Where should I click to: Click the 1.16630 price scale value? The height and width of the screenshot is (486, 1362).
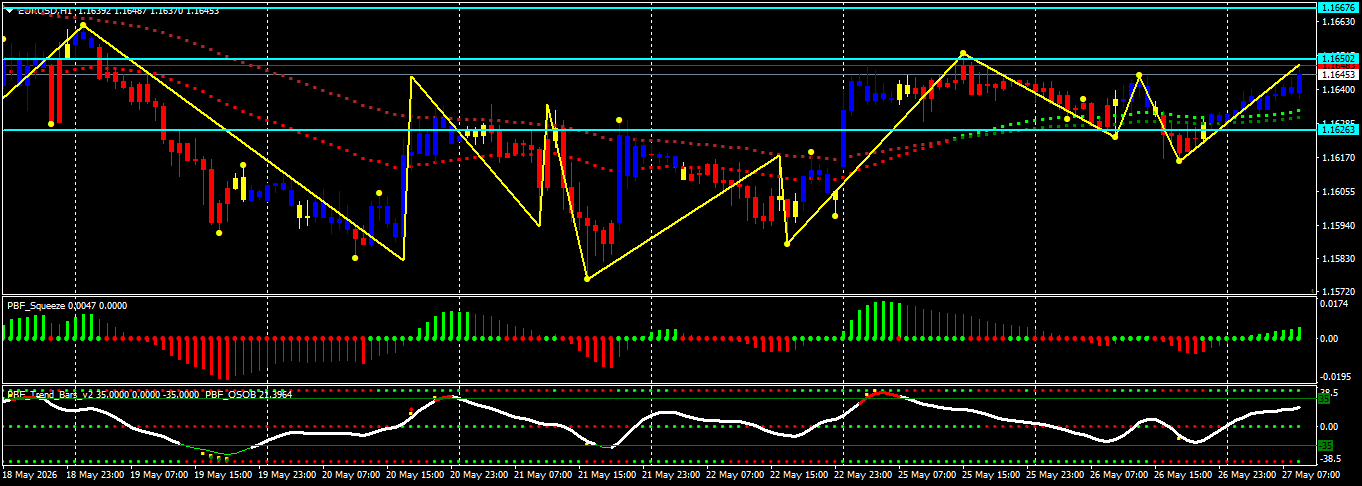pos(1338,21)
